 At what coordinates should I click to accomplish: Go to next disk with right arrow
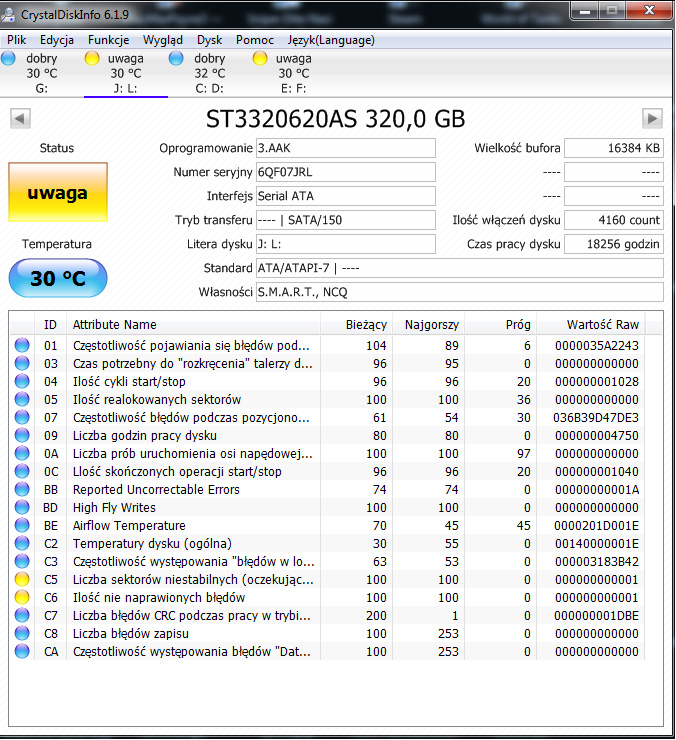(652, 118)
